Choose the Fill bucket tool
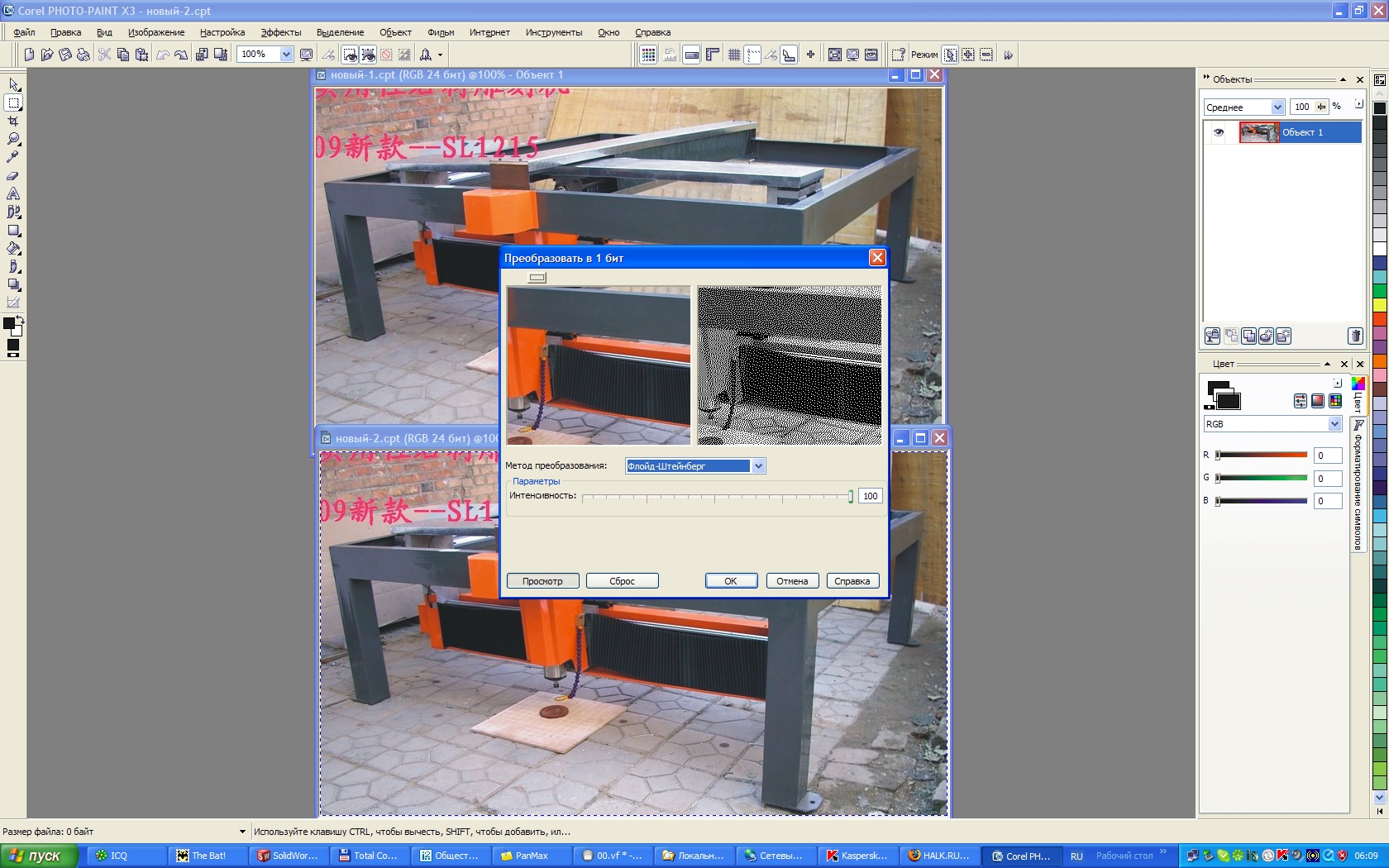This screenshot has height=868, width=1389. (13, 248)
